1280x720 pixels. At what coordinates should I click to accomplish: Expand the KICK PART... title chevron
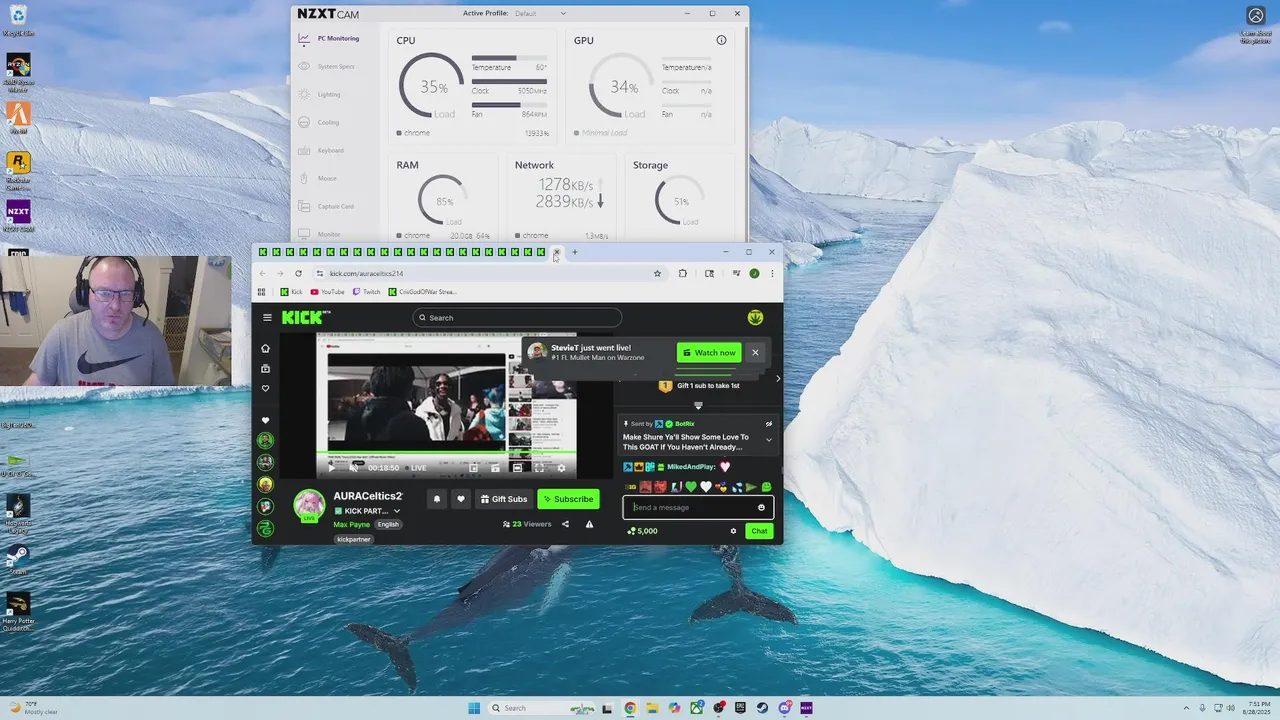[x=397, y=511]
